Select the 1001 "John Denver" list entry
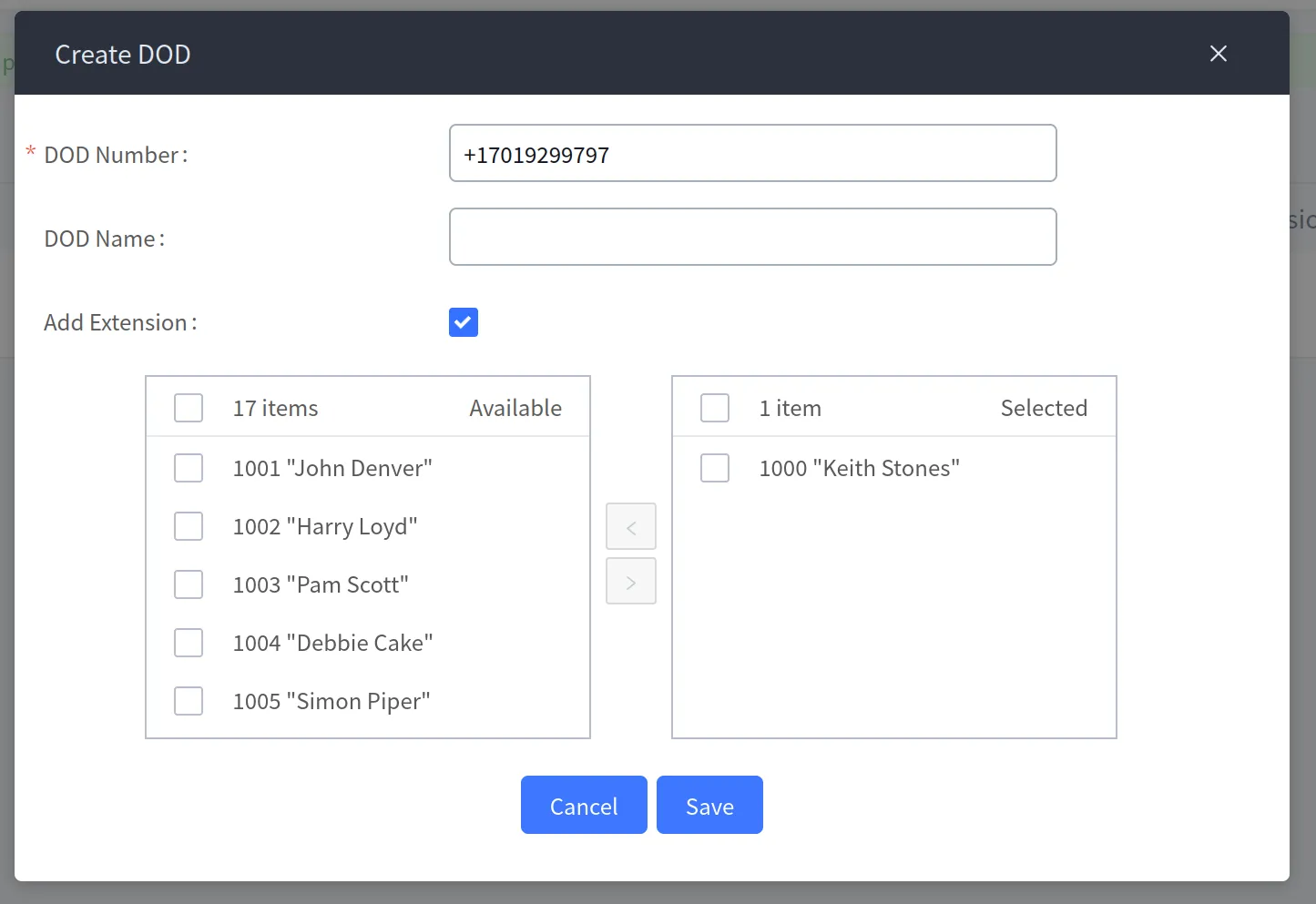1316x904 pixels. [x=332, y=468]
